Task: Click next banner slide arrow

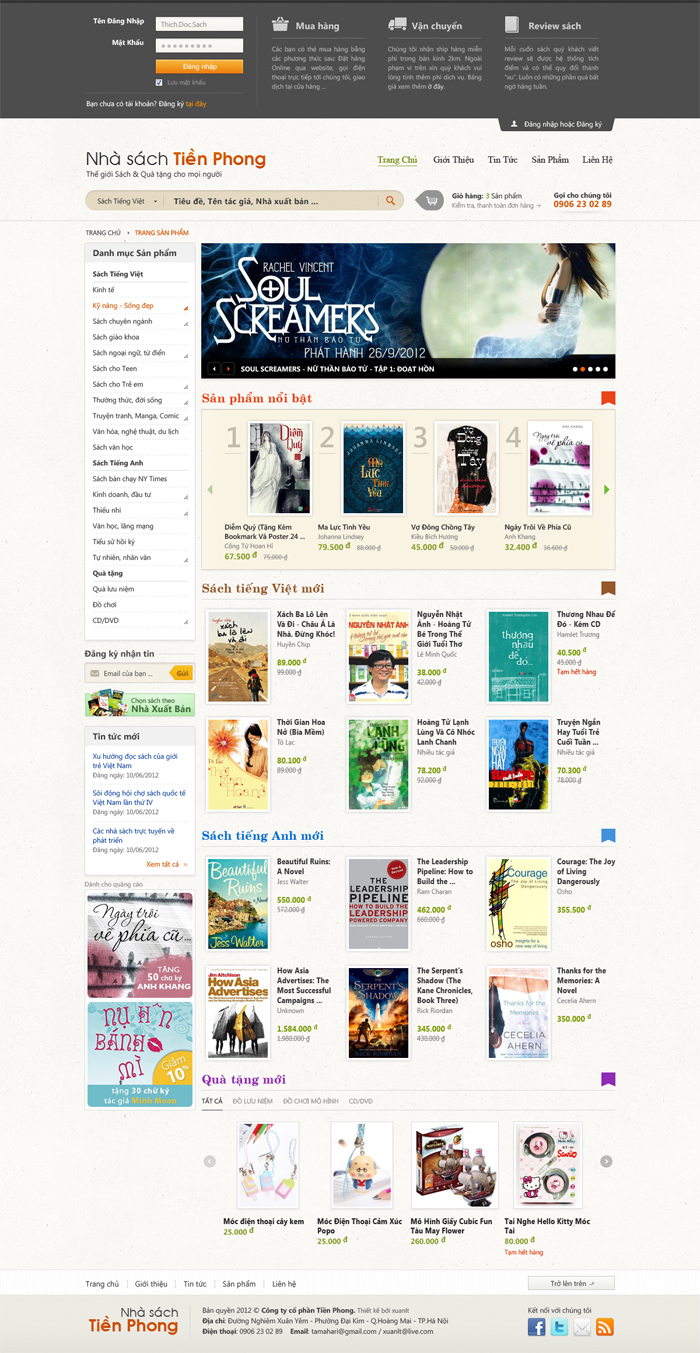Action: tap(229, 369)
